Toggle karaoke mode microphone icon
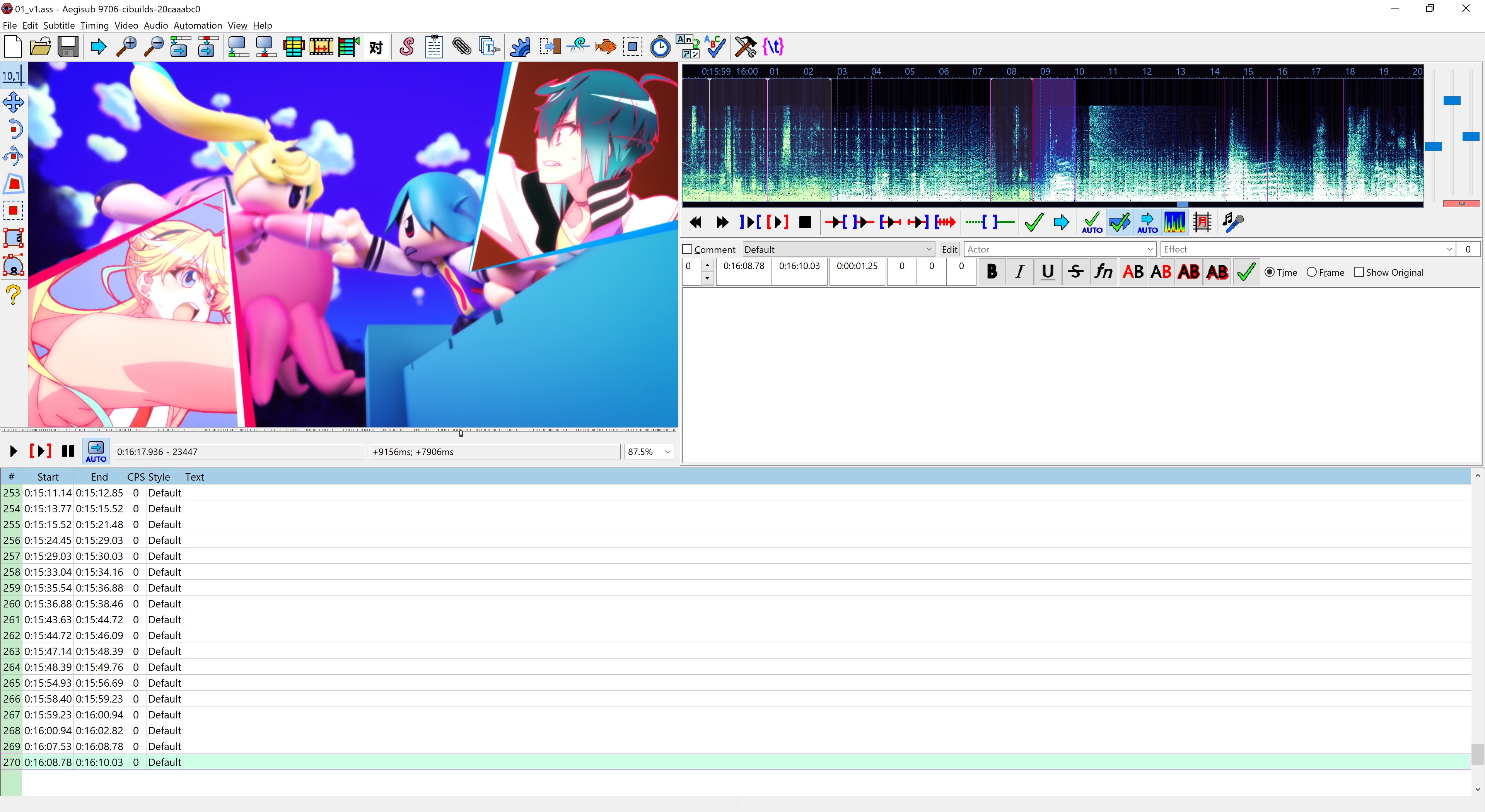Screen dimensions: 1485x812 pyautogui.click(x=1232, y=222)
